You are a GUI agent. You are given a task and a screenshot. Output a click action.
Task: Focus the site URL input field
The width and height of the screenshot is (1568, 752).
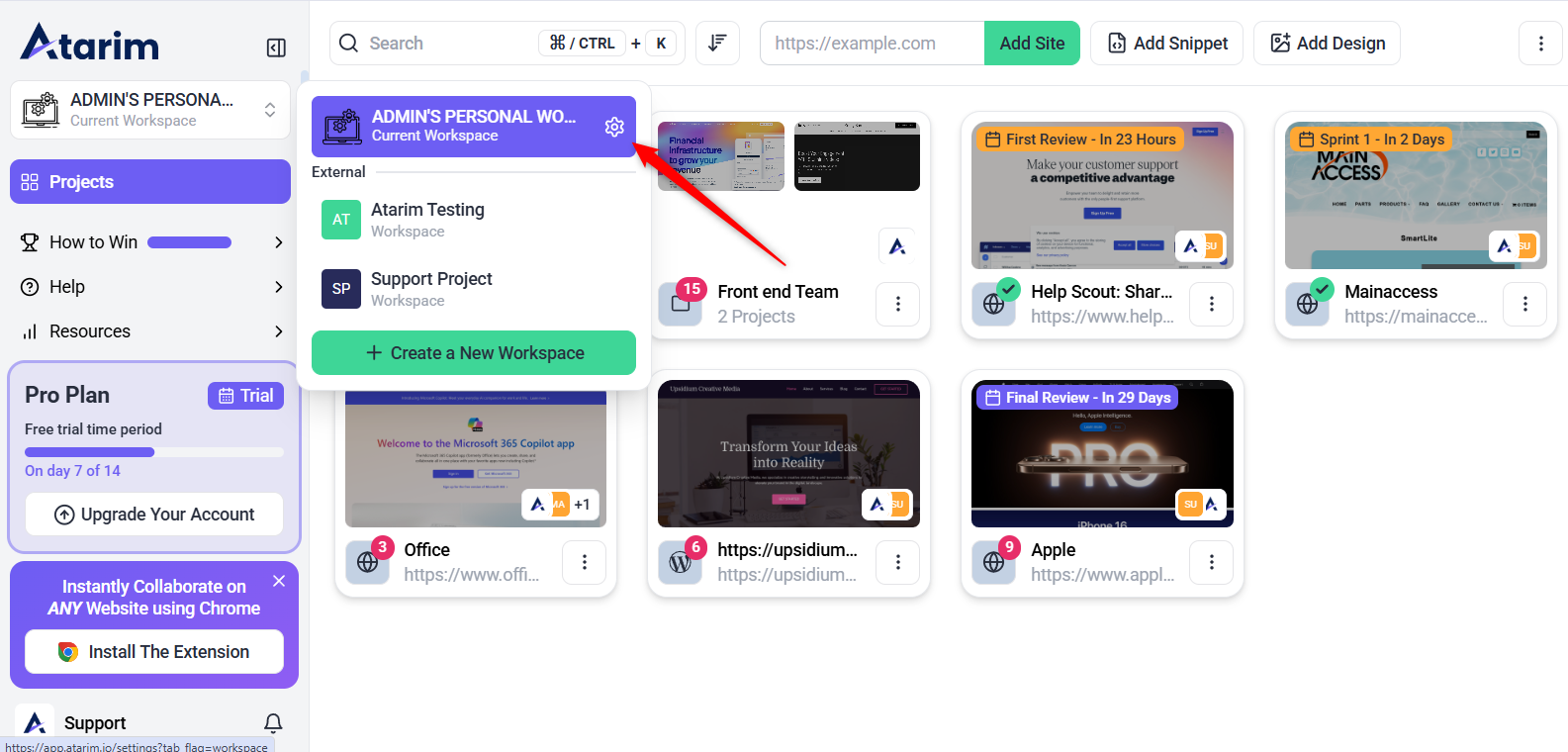coord(872,44)
